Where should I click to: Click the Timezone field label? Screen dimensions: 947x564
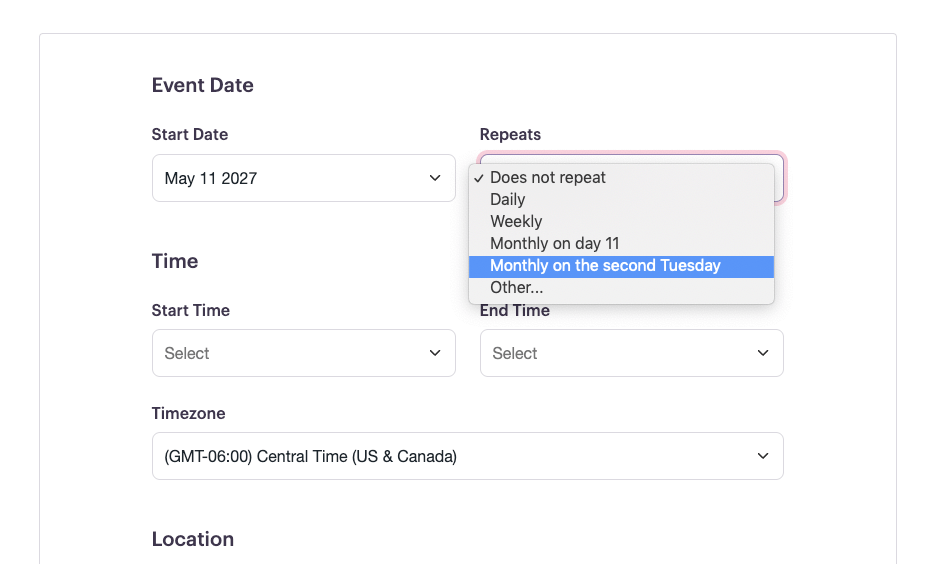(189, 413)
